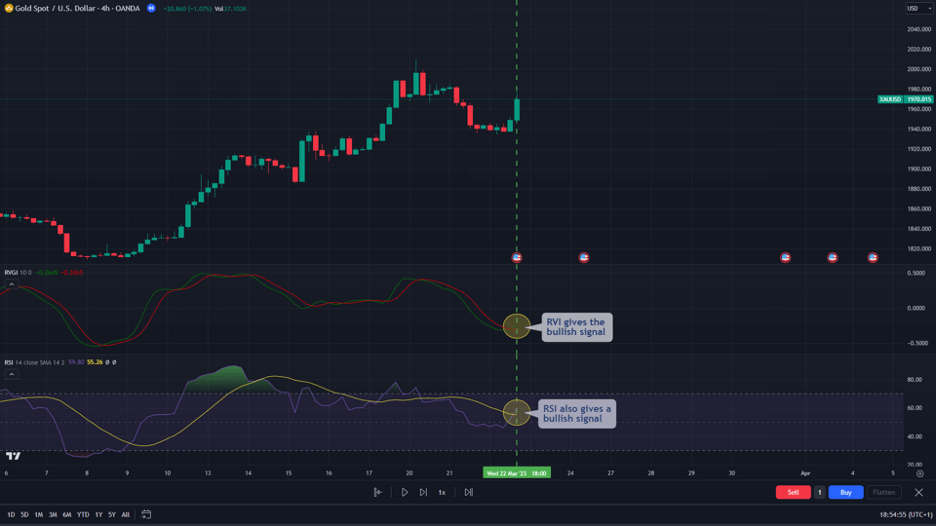Select the 5Y time range
The height and width of the screenshot is (526, 936).
click(x=112, y=515)
